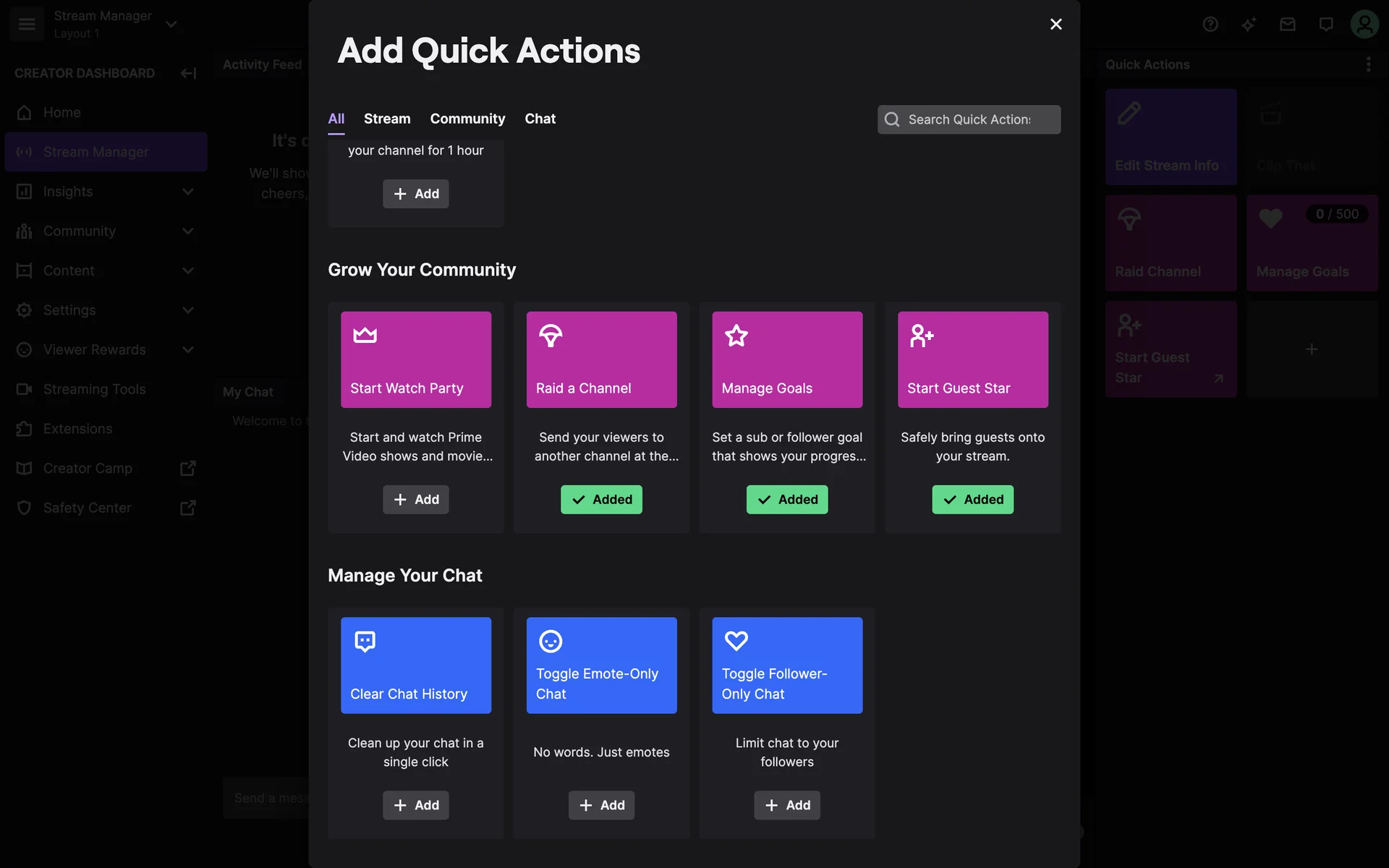Add the Start Watch Party action
The width and height of the screenshot is (1389, 868).
pos(415,500)
